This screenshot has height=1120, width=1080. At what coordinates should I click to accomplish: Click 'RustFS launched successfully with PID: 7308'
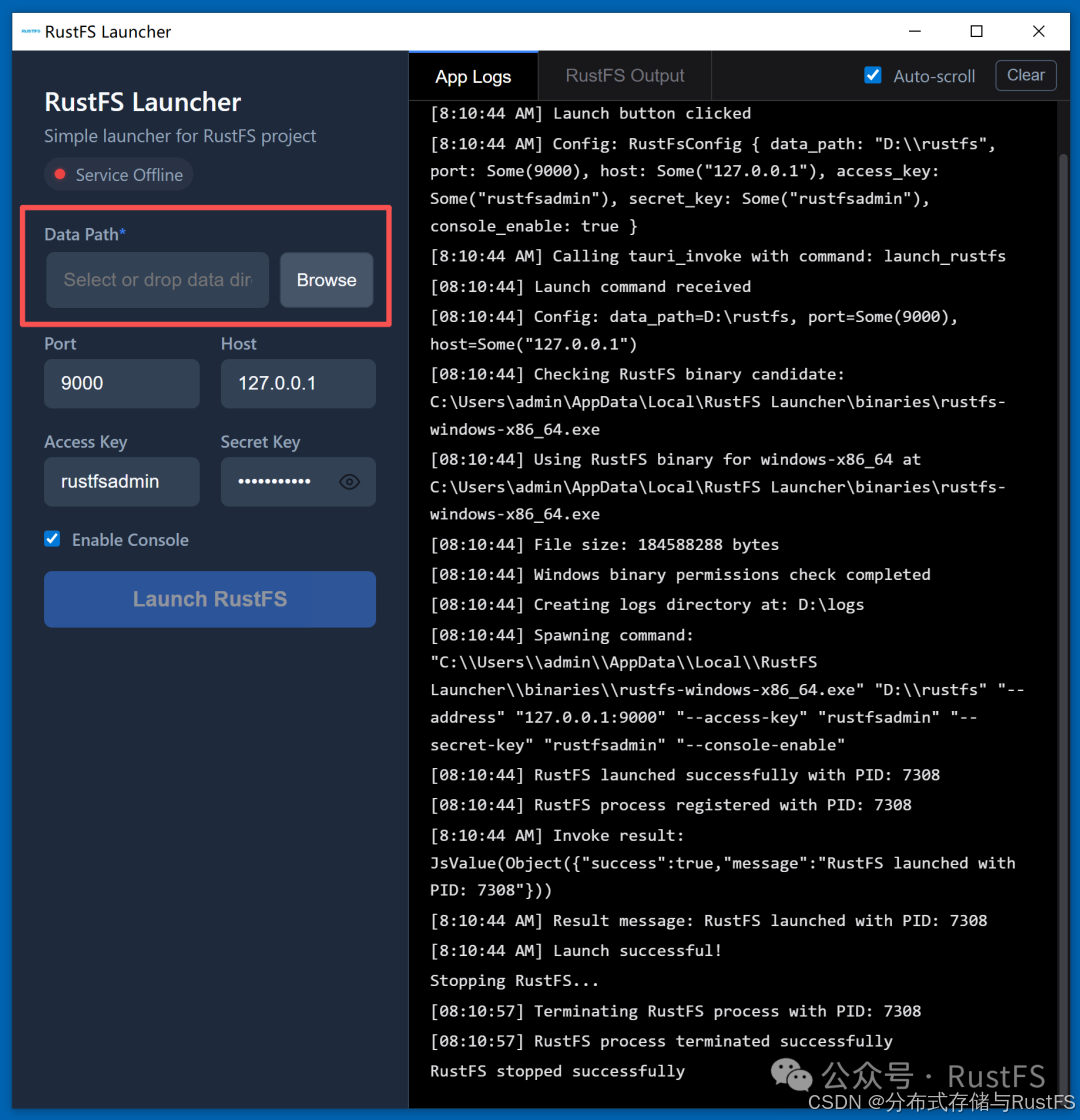(685, 775)
